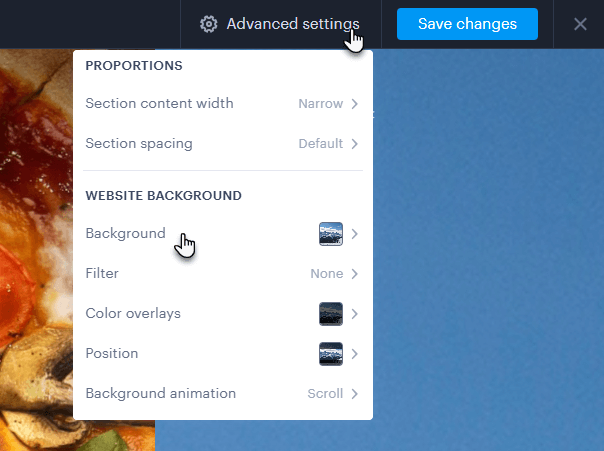Click the Save changes button
604x451 pixels.
pos(467,24)
